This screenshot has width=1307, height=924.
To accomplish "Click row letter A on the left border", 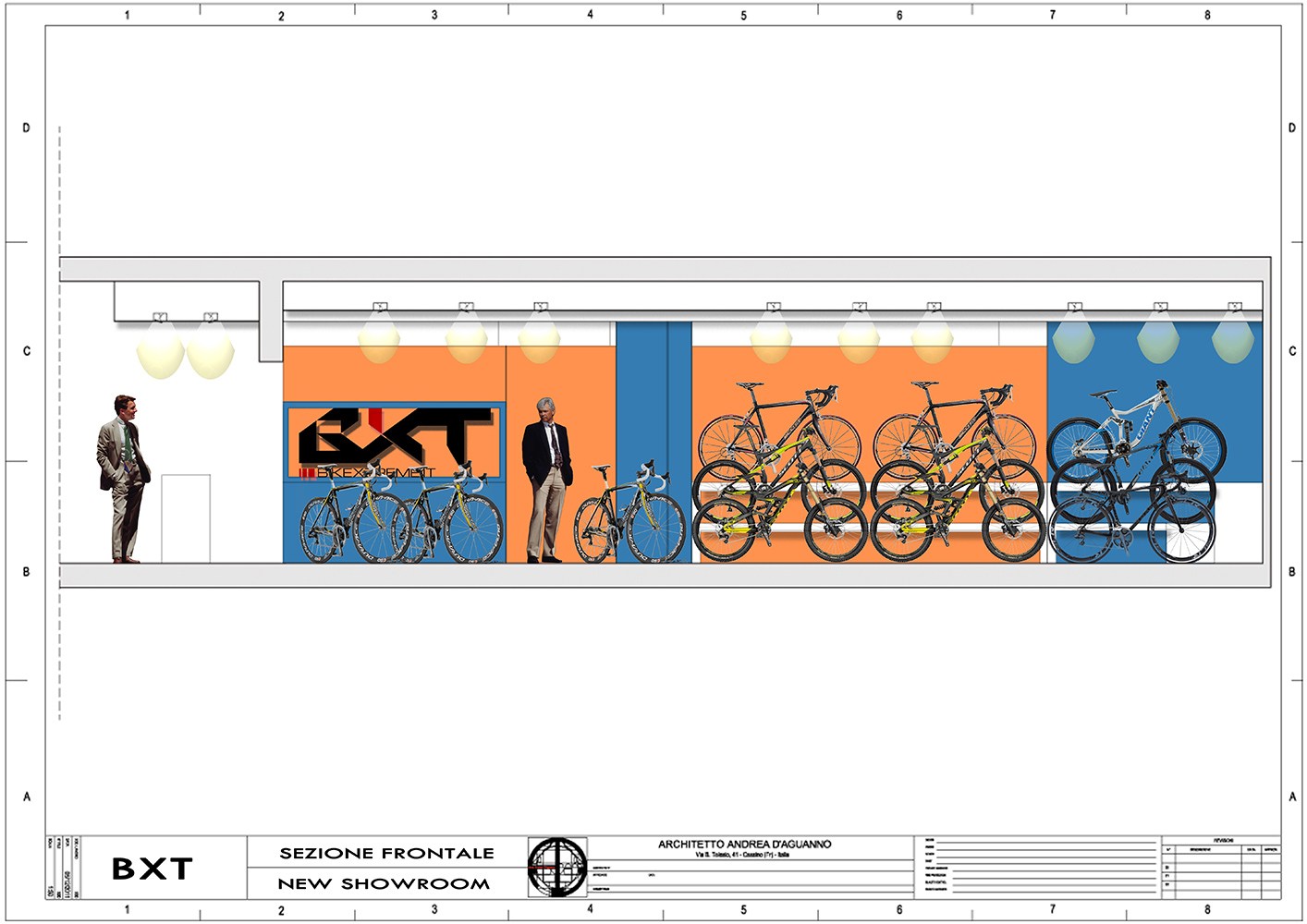I will (26, 796).
